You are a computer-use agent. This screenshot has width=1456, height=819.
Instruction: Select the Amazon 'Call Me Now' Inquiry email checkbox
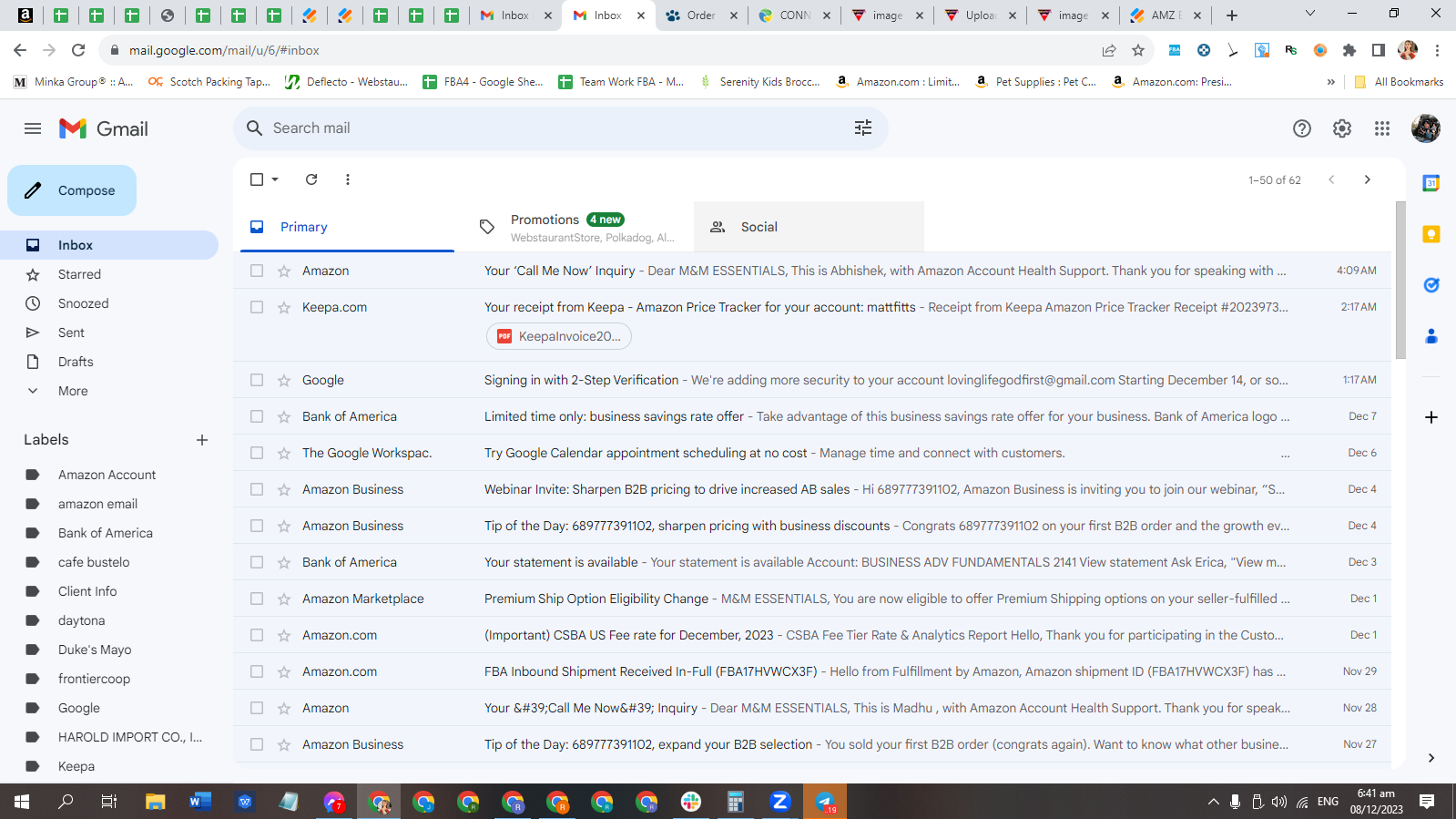tap(257, 271)
